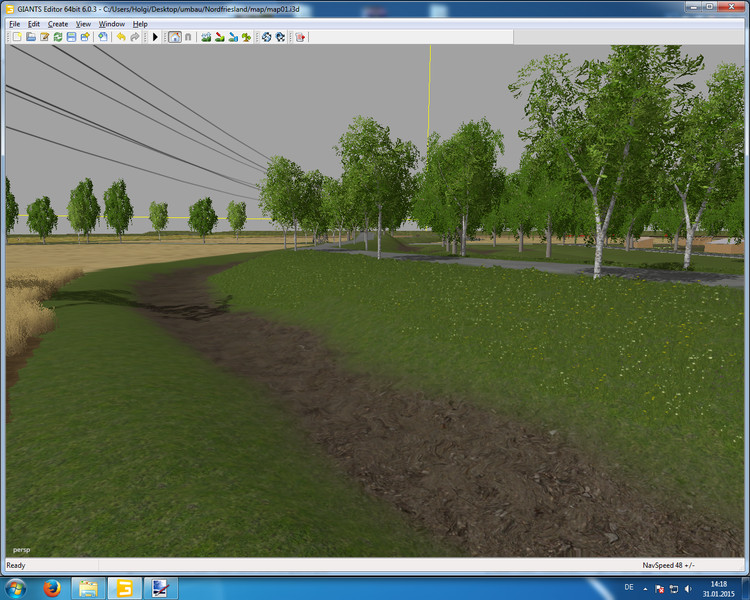
Task: Open Firefox from the taskbar
Action: pos(52,587)
